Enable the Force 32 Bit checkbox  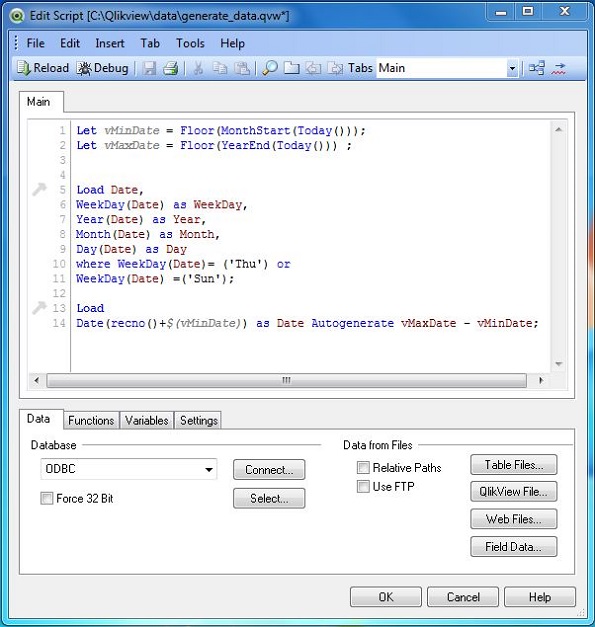[47, 499]
